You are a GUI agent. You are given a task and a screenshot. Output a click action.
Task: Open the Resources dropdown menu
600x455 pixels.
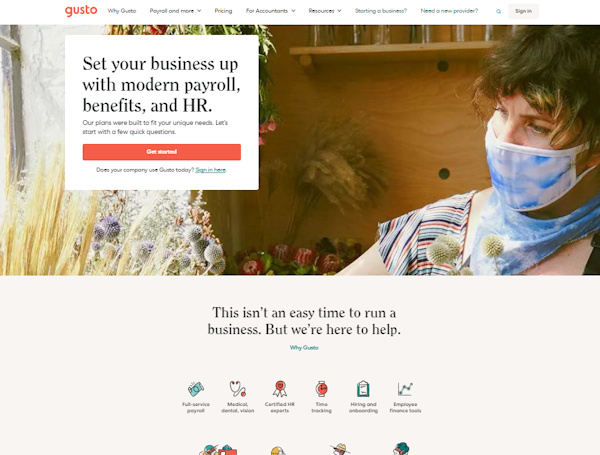click(x=325, y=11)
